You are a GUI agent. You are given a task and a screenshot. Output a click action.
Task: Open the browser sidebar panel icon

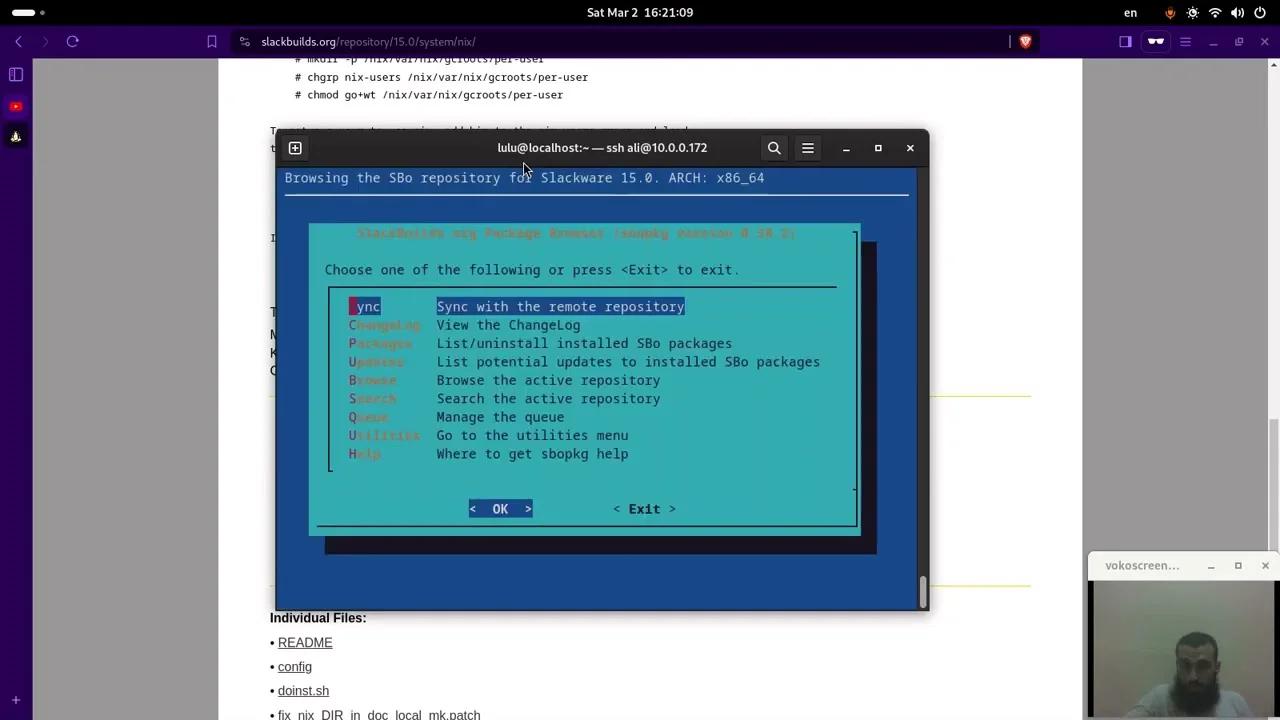[x=1125, y=41]
